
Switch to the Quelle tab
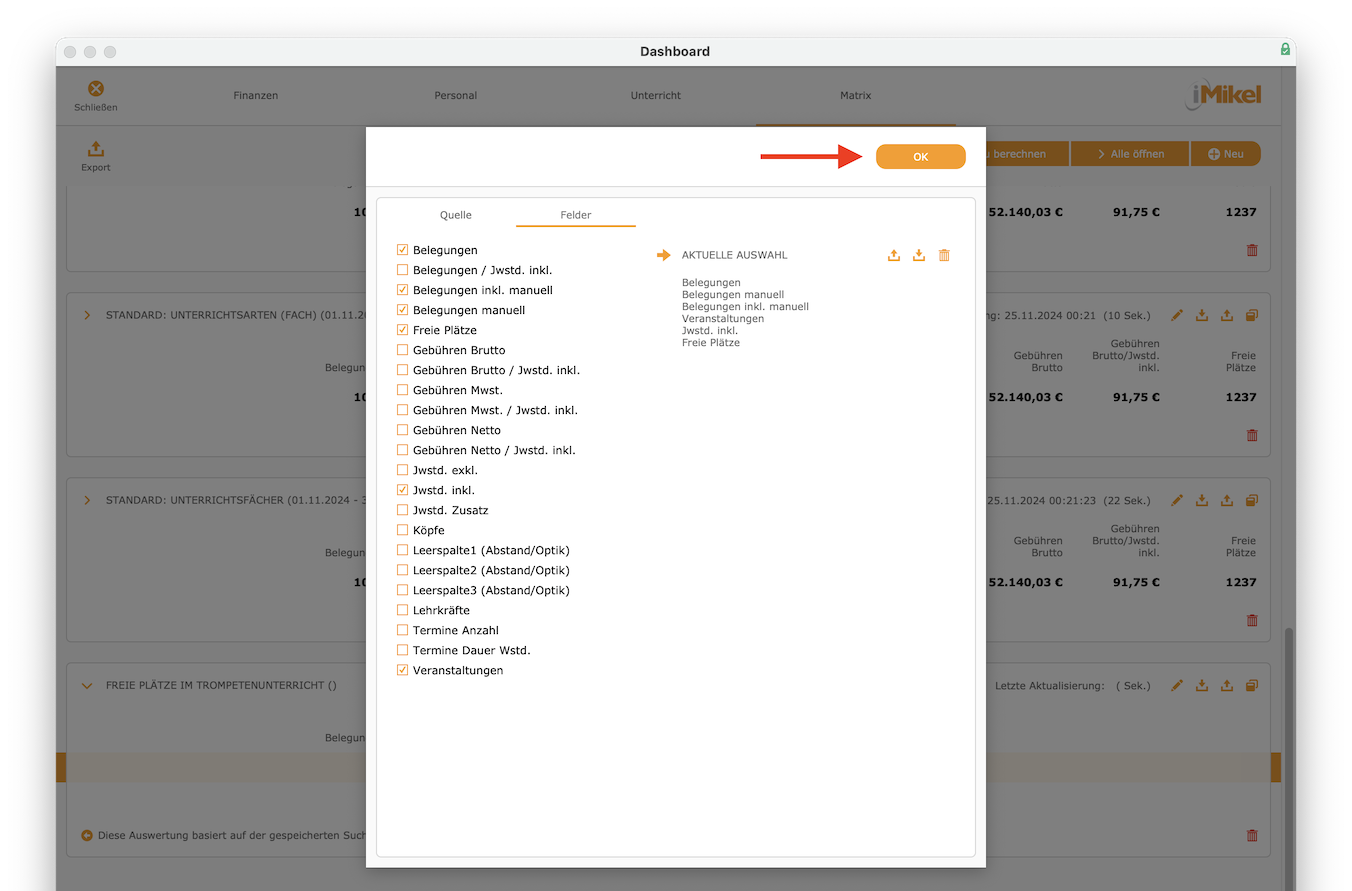coord(456,215)
